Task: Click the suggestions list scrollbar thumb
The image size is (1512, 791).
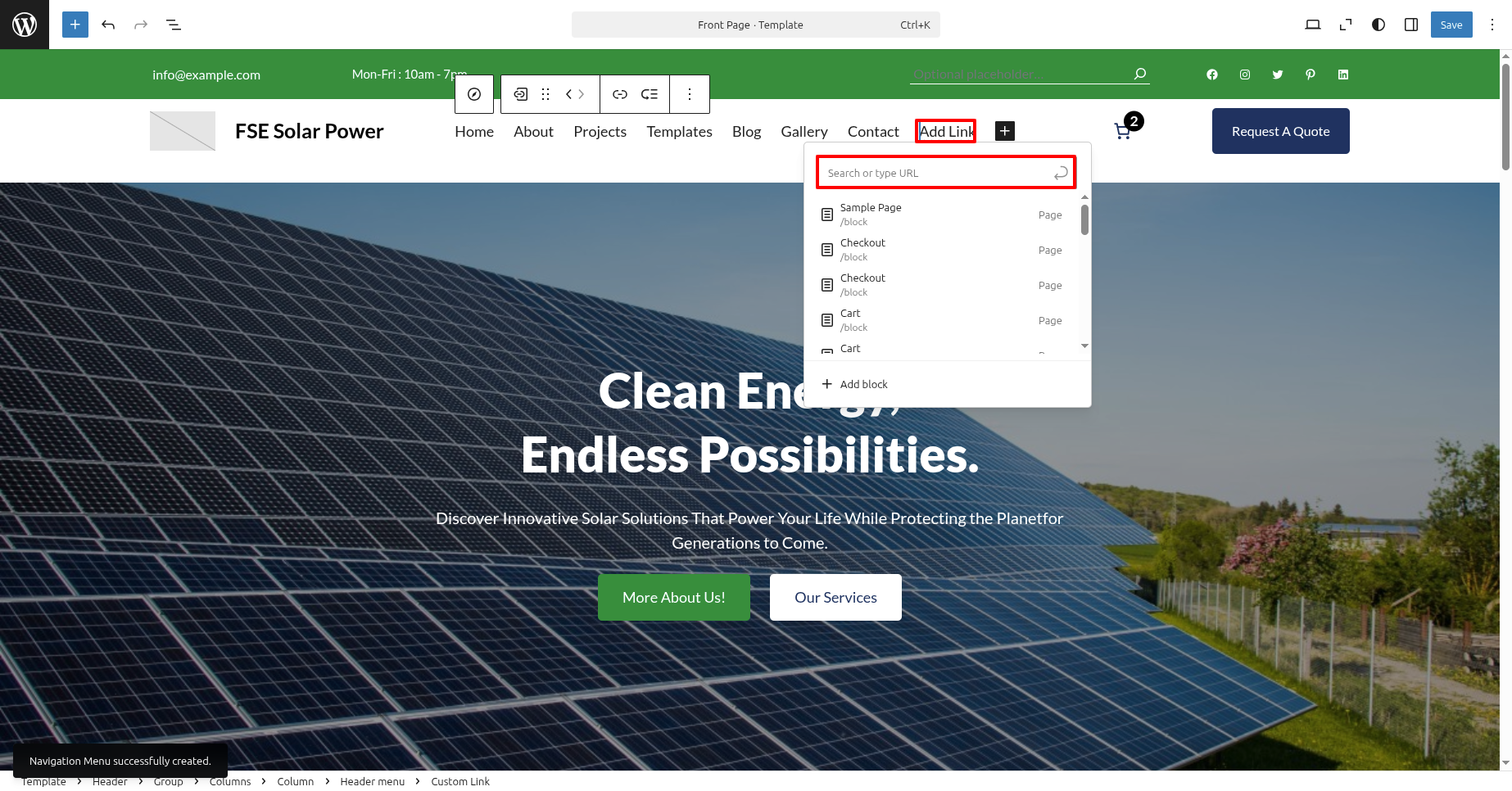Action: tap(1084, 219)
